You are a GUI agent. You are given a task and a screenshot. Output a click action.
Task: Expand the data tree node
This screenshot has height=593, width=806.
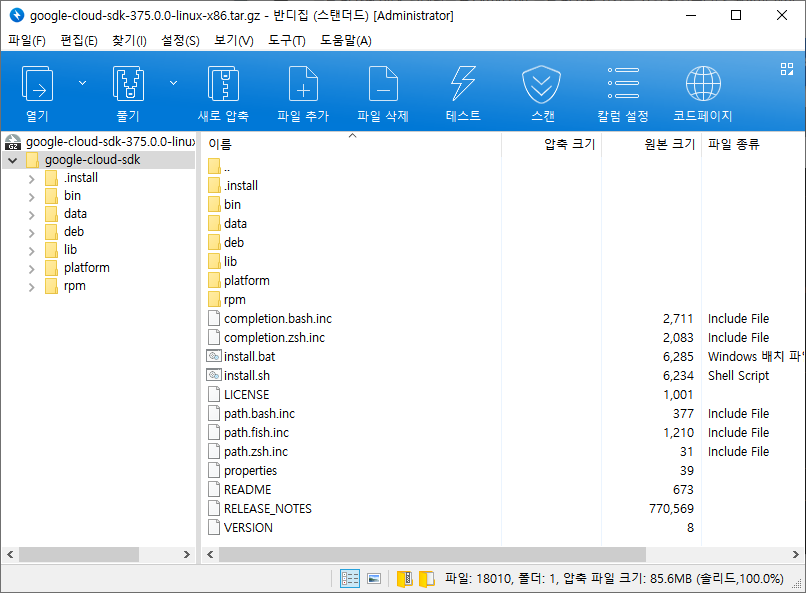point(31,215)
